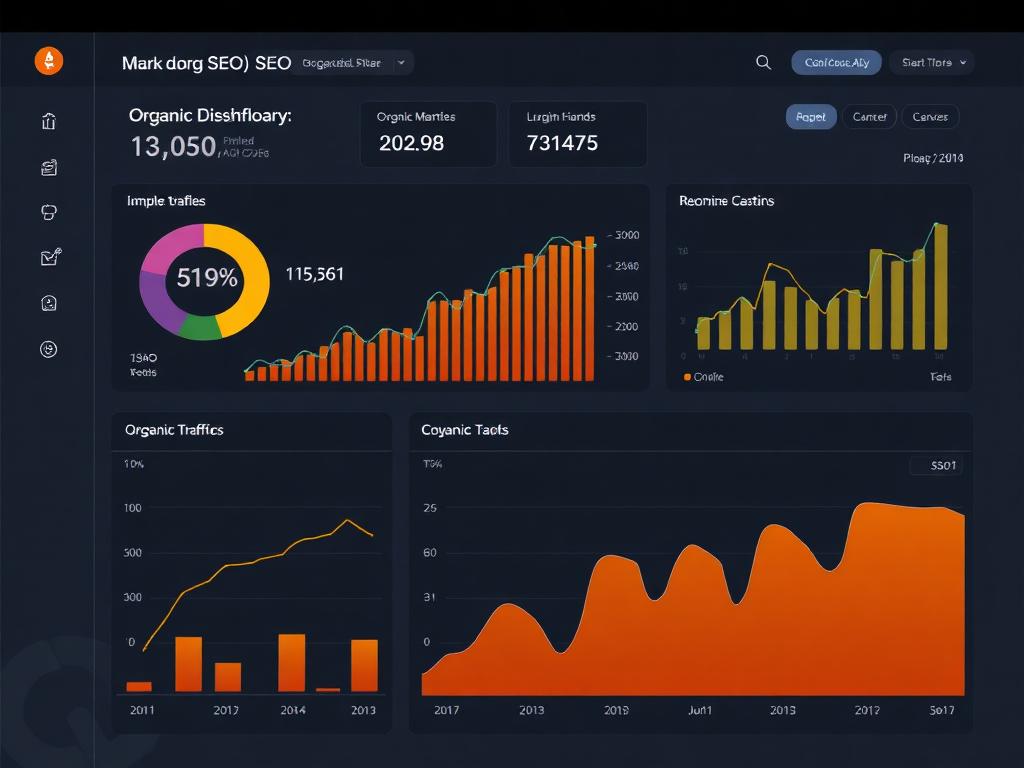Open the edit checkbox-with-pencil sidebar icon
The width and height of the screenshot is (1024, 768).
pyautogui.click(x=50, y=257)
